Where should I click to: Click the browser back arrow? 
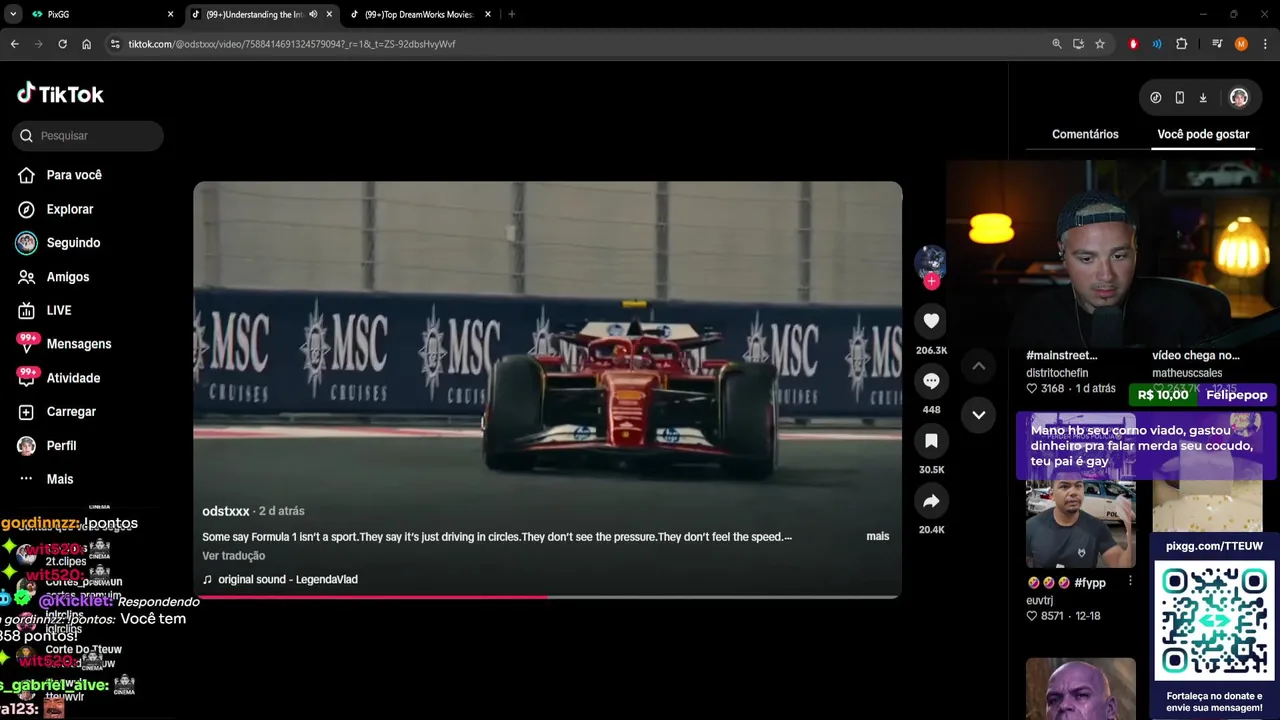click(x=14, y=44)
